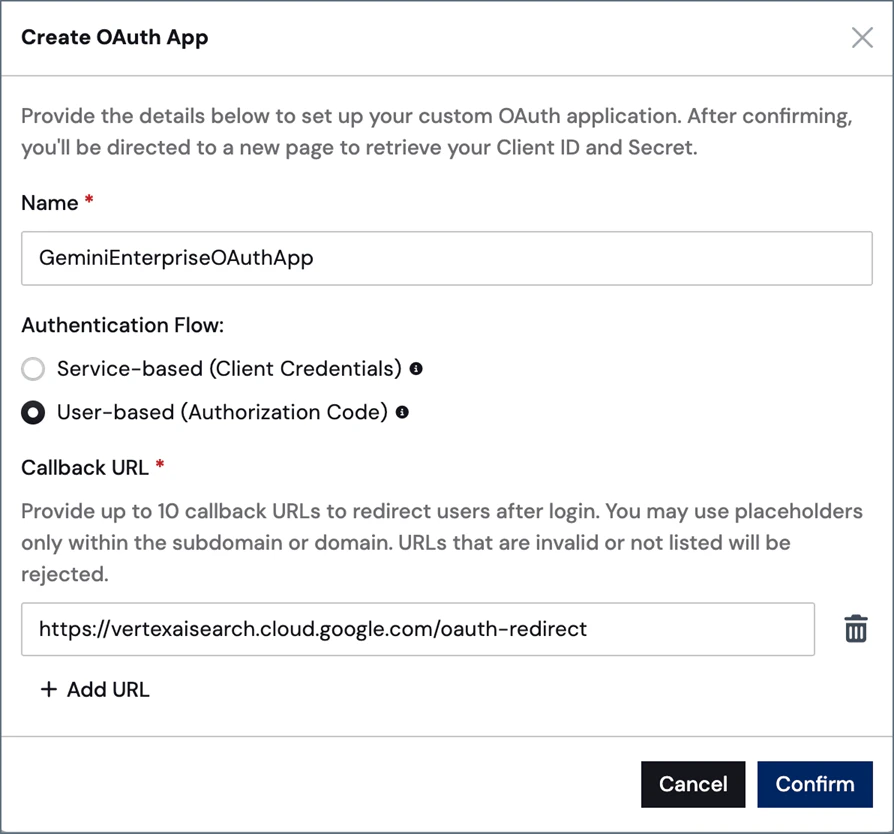The width and height of the screenshot is (894, 834).
Task: Select the User-based Authorization Code flow
Action: pos(33,412)
